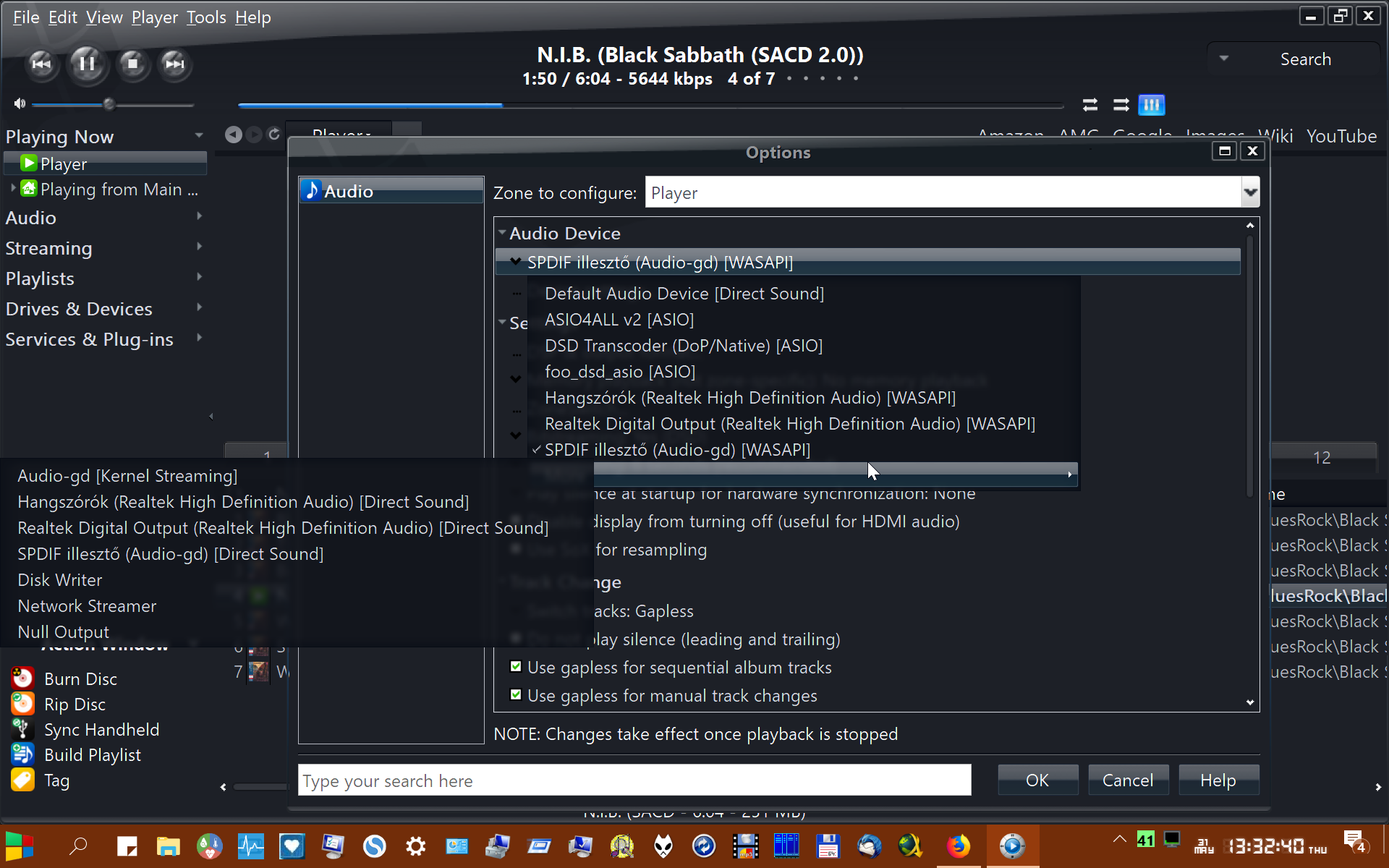
Task: Show hidden system tray icons
Action: (x=1119, y=839)
